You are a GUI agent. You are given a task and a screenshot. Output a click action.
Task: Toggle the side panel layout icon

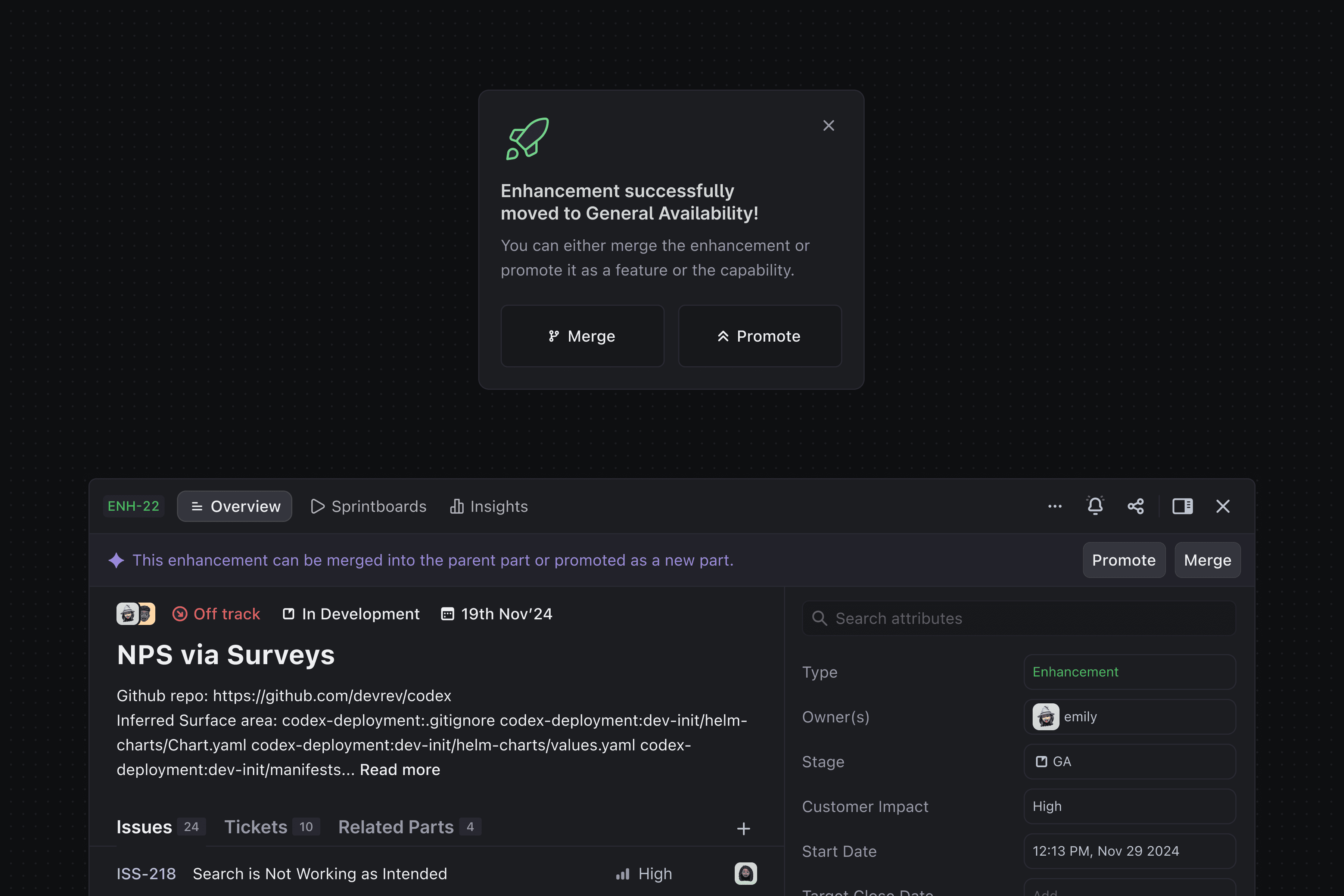tap(1182, 506)
